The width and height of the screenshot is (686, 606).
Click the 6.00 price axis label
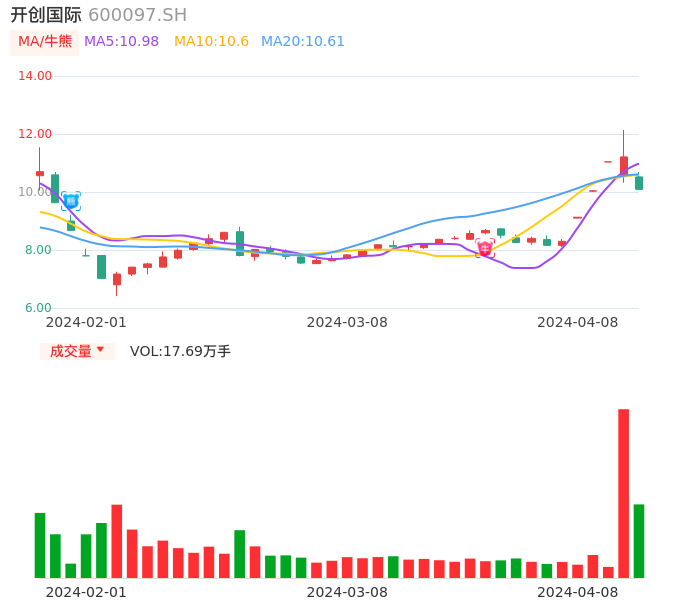coord(38,308)
